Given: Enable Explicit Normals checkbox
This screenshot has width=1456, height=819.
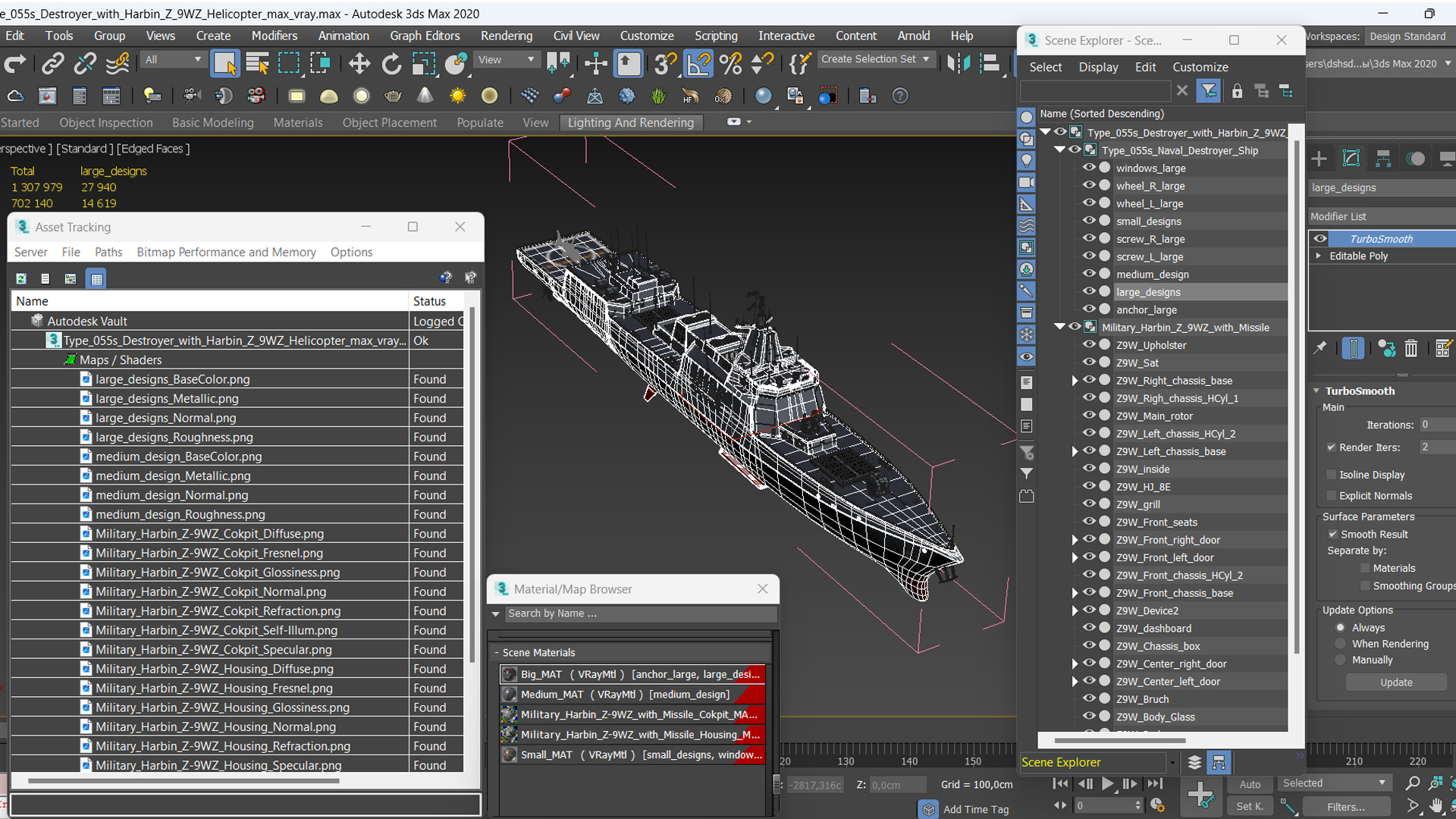Looking at the screenshot, I should [x=1331, y=496].
